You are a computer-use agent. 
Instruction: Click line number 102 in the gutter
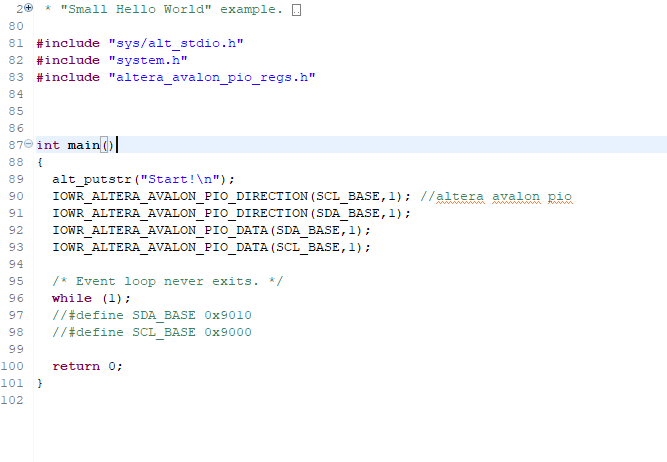coord(12,401)
